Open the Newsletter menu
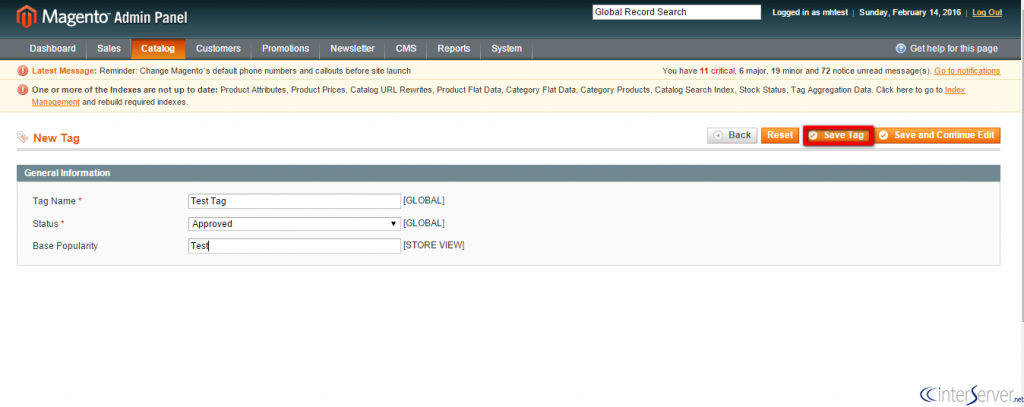Viewport: 1024px width, 407px height. point(352,48)
